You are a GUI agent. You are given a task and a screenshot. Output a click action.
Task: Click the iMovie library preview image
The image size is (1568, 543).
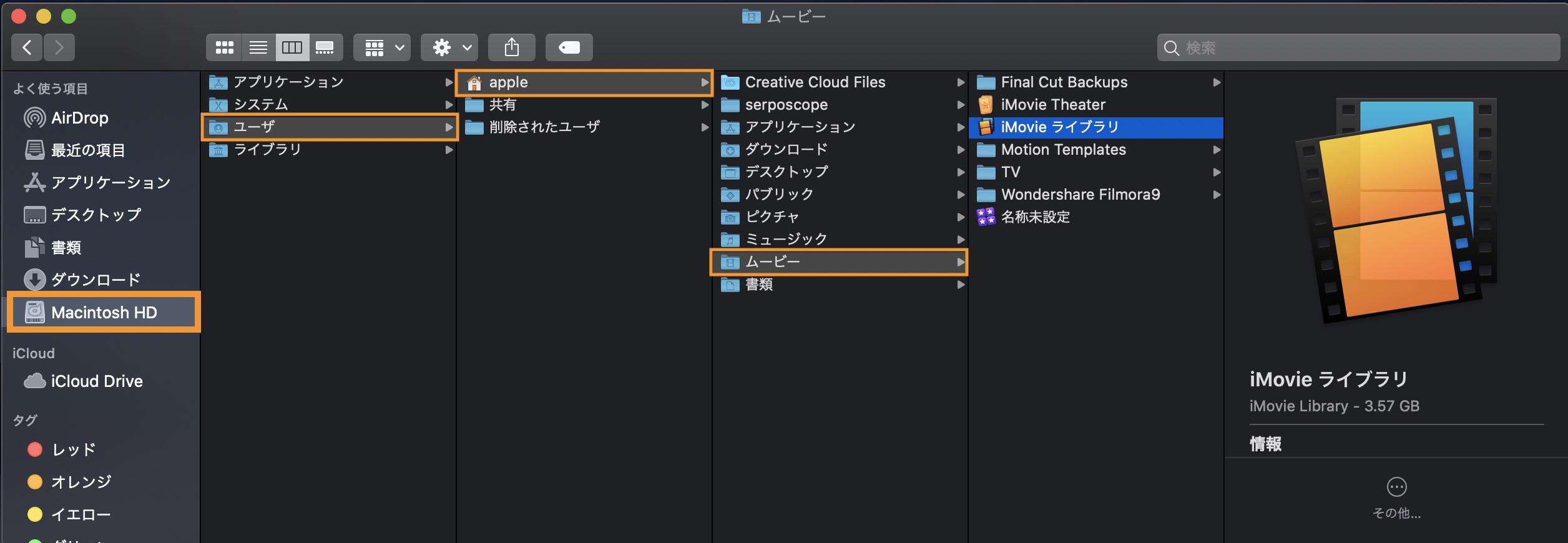click(x=1396, y=210)
